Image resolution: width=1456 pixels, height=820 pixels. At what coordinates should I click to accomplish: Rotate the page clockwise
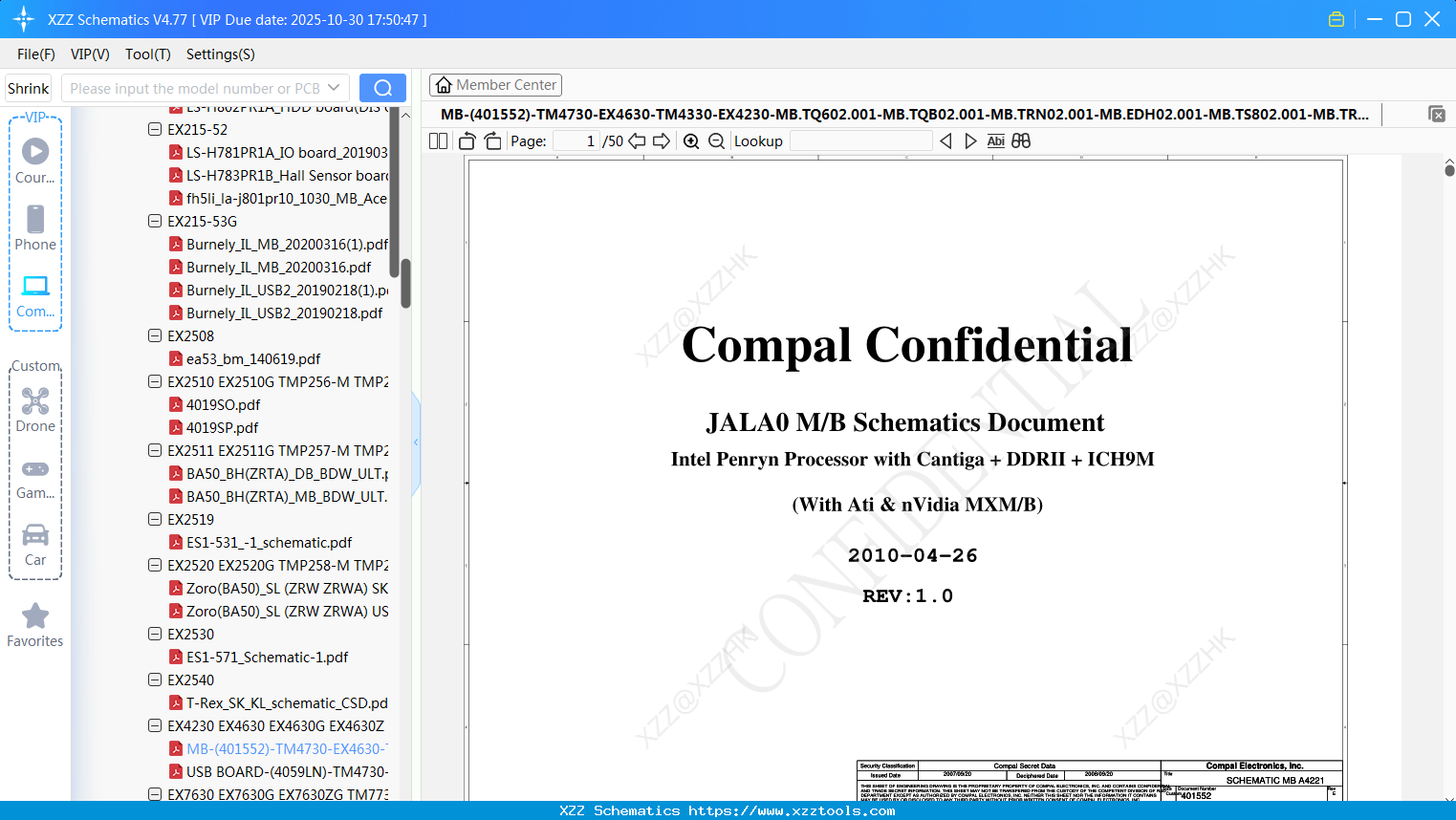click(x=492, y=141)
